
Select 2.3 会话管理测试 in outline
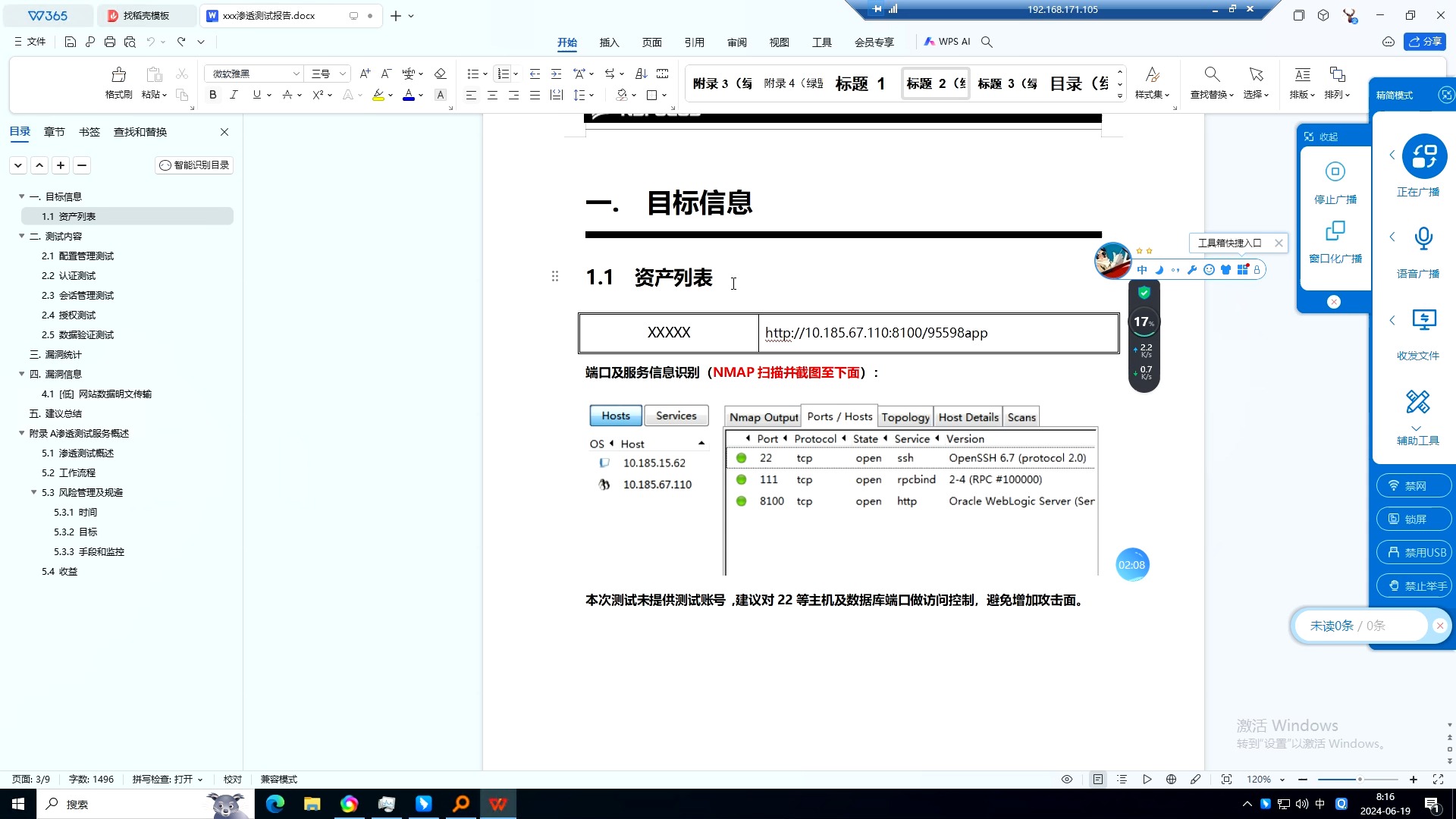click(x=77, y=295)
